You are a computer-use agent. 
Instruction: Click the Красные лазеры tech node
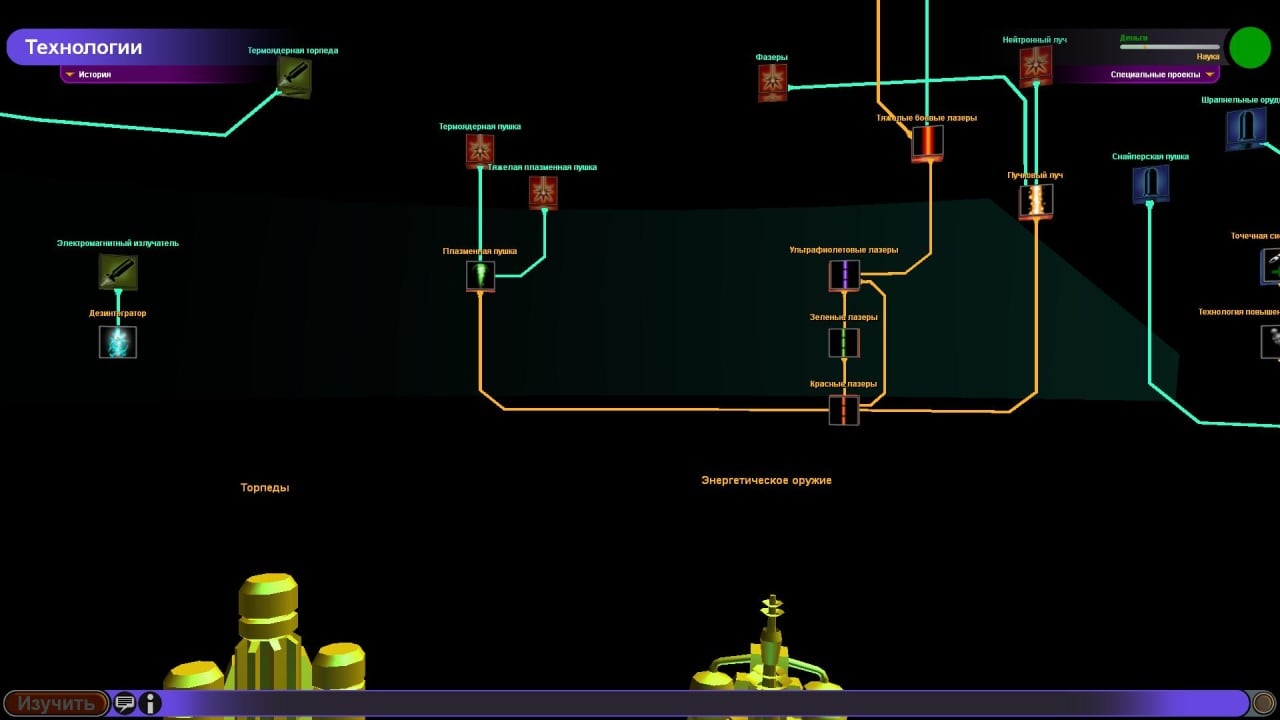point(844,410)
